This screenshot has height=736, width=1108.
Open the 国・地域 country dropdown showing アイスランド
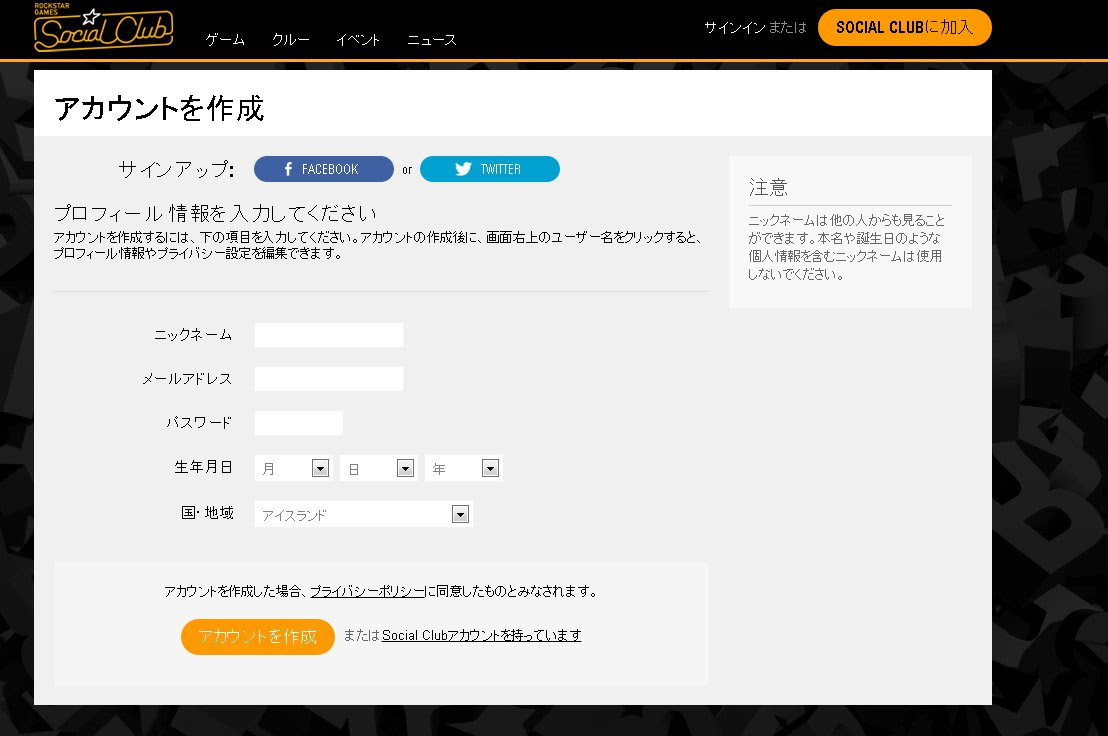[363, 514]
